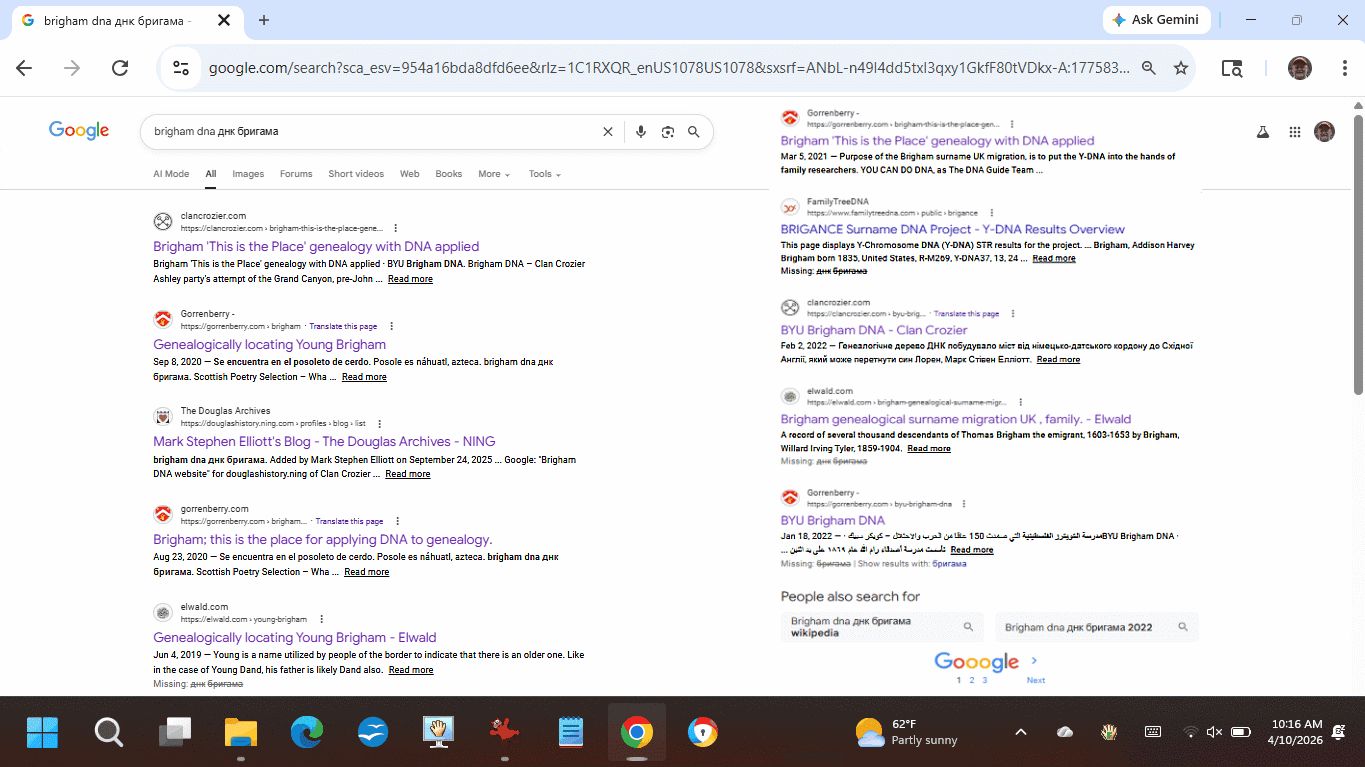
Task: Open Search Labs flask icon
Action: tap(1263, 132)
